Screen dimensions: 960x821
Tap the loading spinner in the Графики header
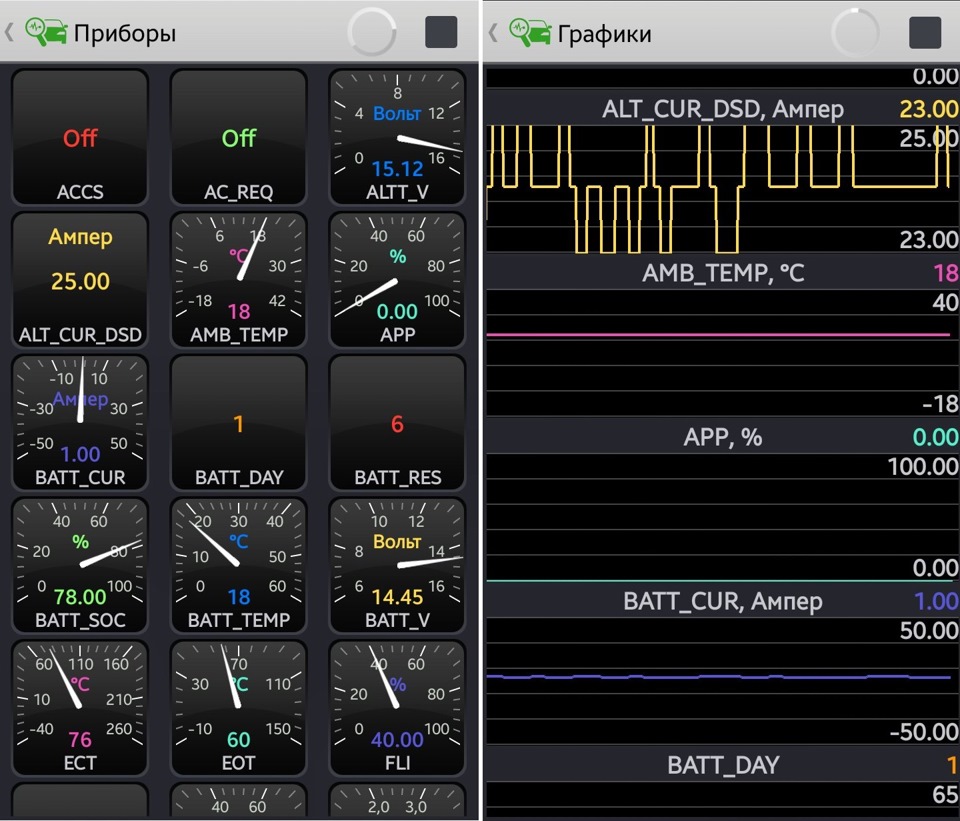tap(855, 32)
